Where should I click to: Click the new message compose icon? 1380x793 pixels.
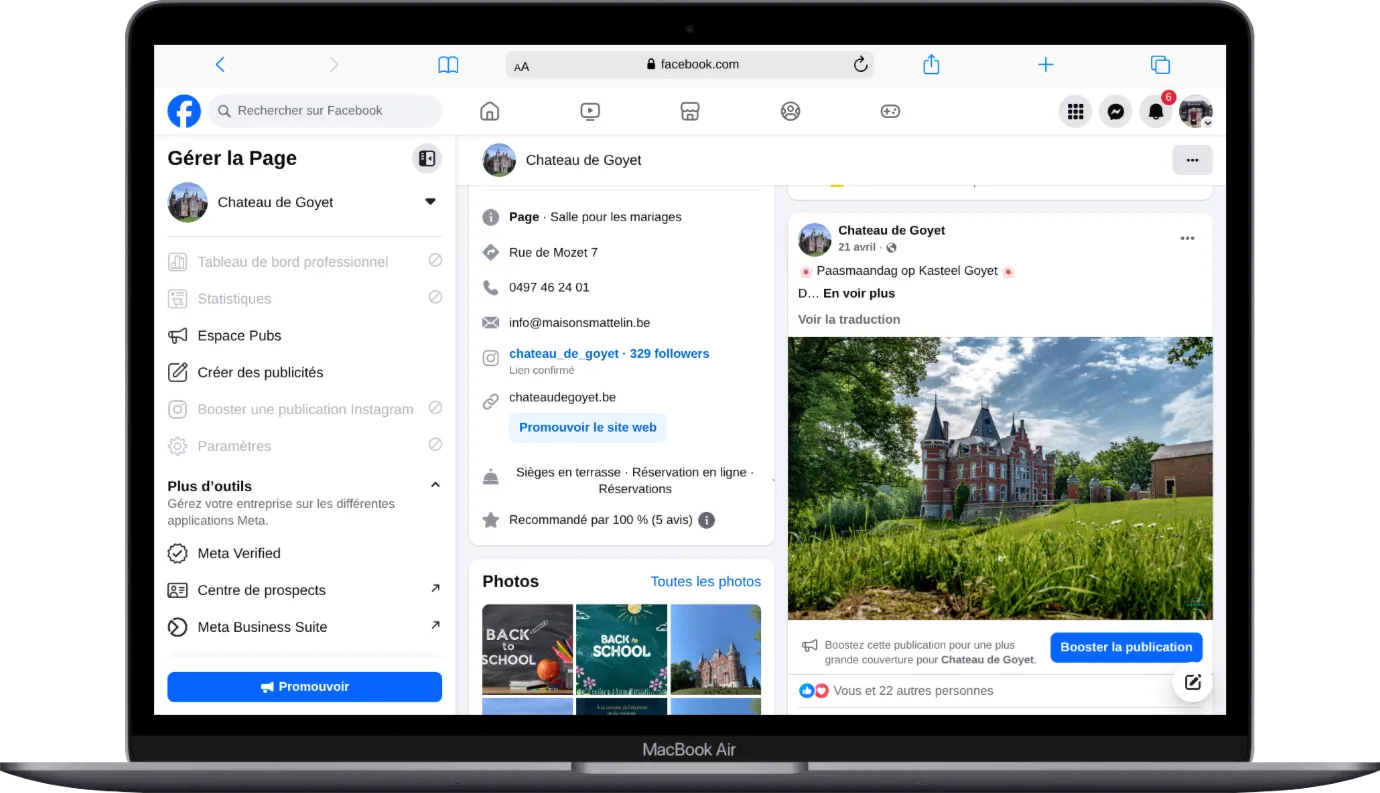tap(1192, 682)
